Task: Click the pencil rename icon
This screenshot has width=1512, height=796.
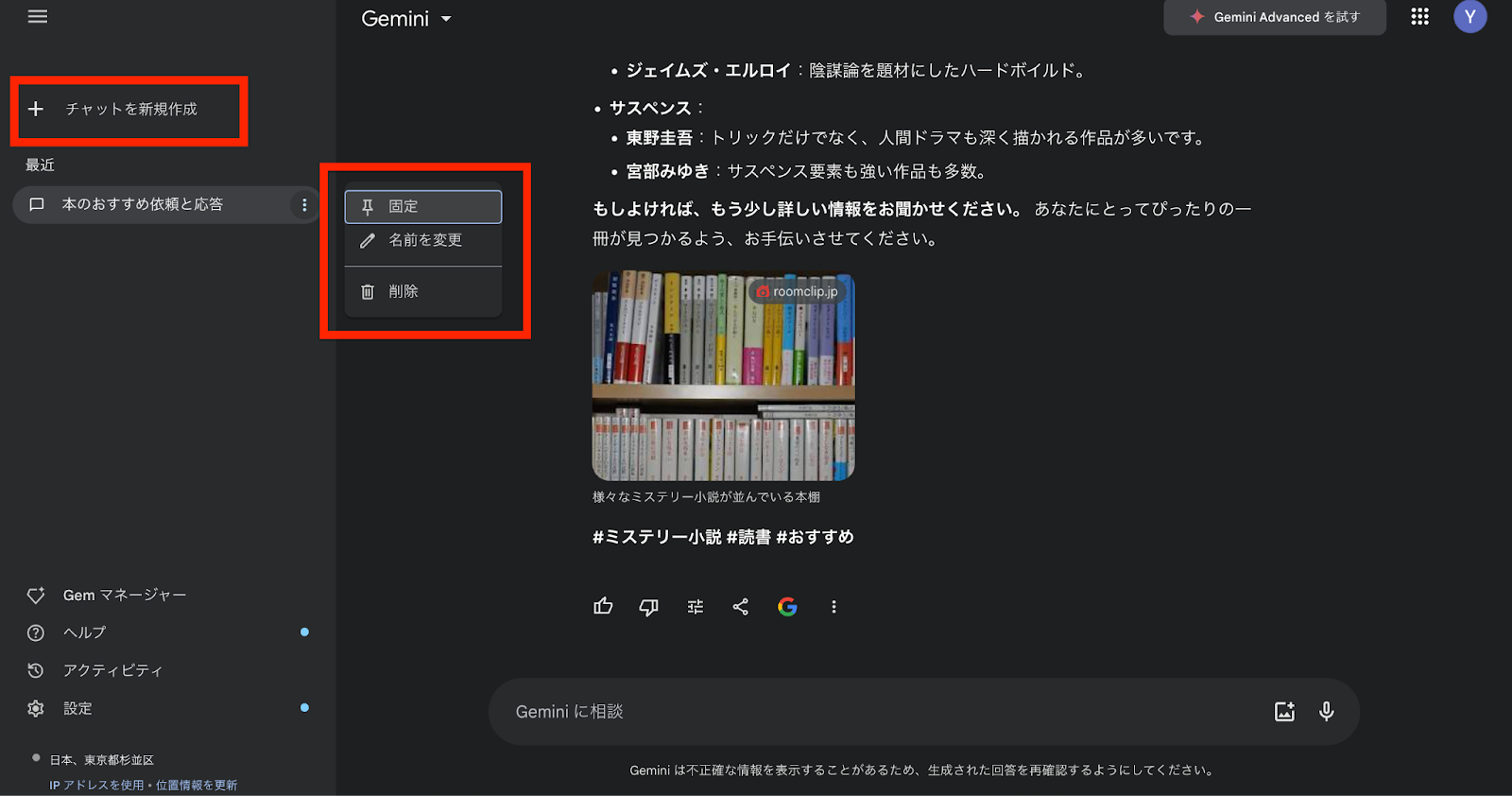Action: tap(368, 241)
